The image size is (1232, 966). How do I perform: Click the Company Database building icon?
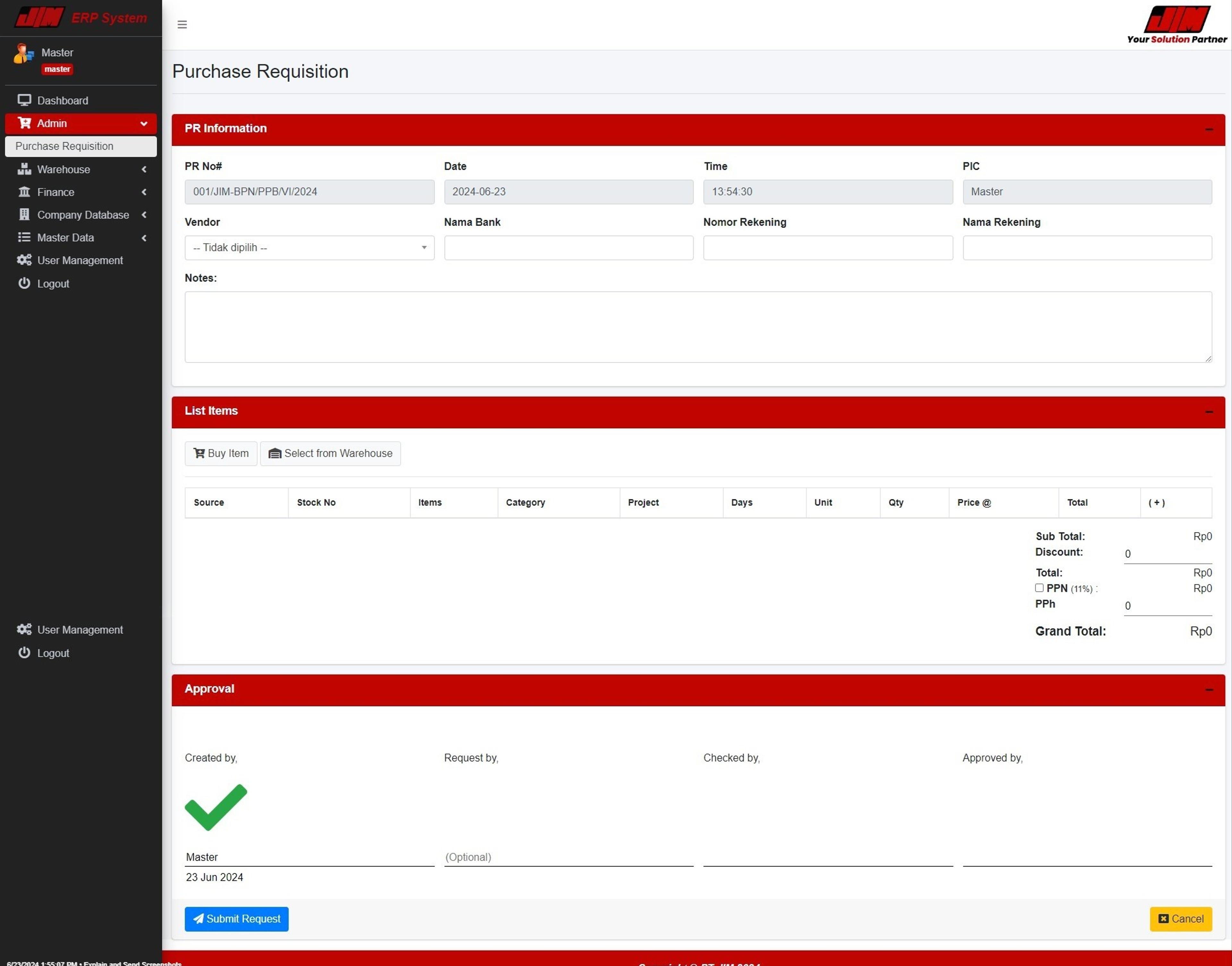coord(24,214)
